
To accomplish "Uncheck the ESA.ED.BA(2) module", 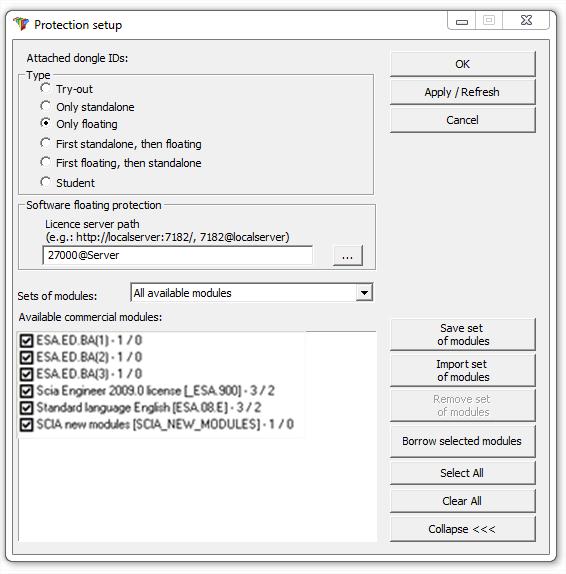I will [26, 357].
